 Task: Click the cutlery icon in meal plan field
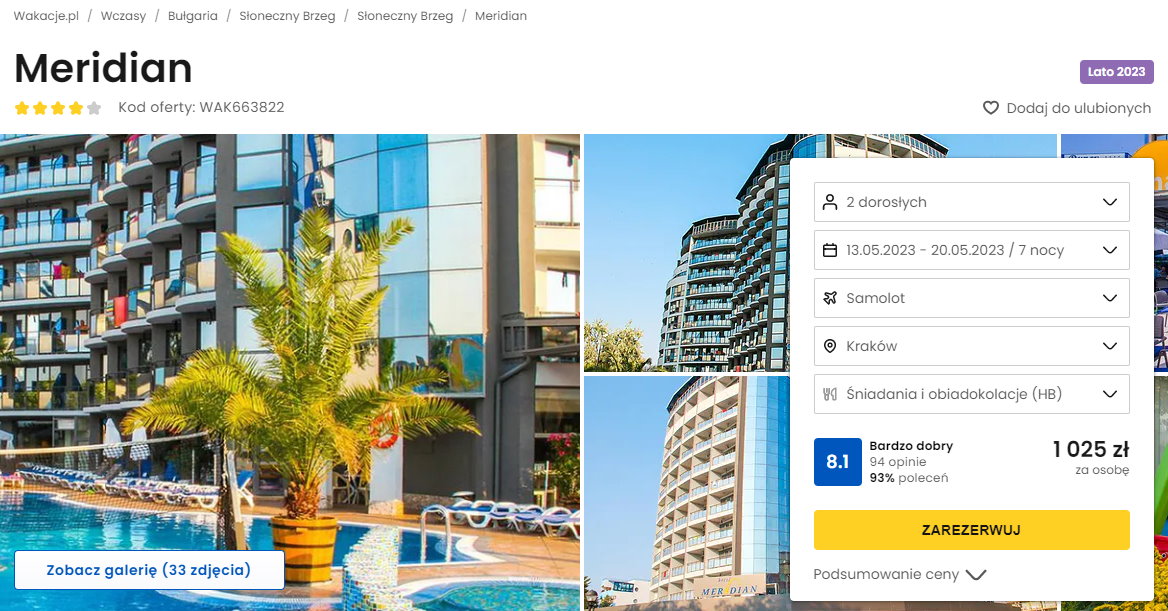830,394
